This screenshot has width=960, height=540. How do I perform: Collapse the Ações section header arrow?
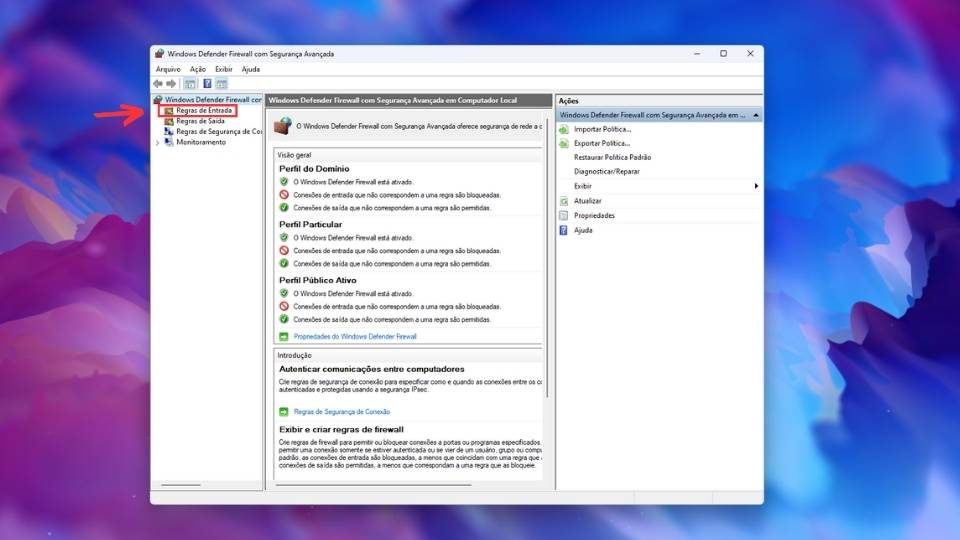(x=756, y=115)
